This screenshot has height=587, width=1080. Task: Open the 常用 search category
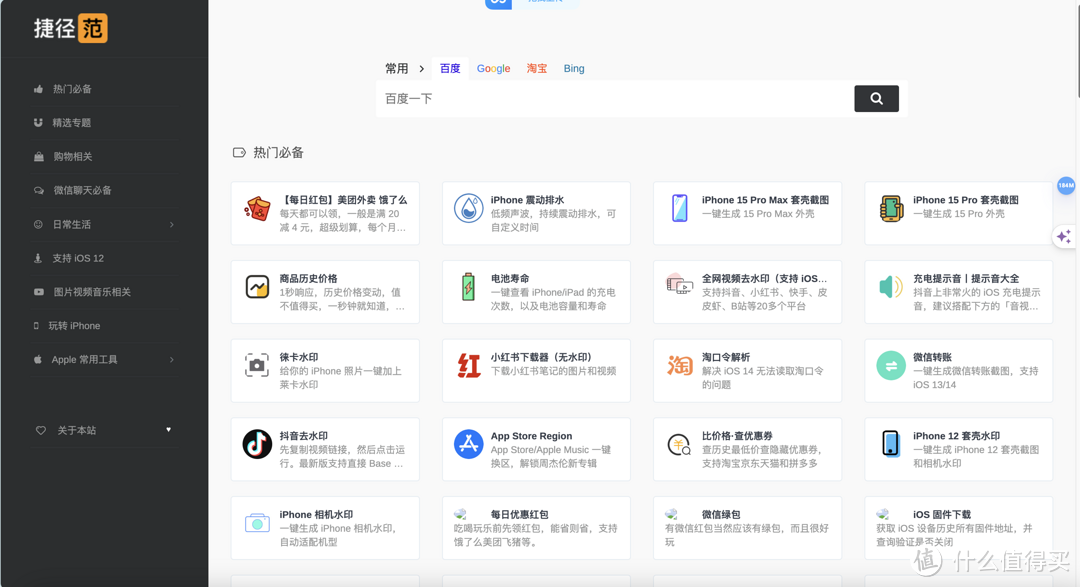[x=397, y=68]
